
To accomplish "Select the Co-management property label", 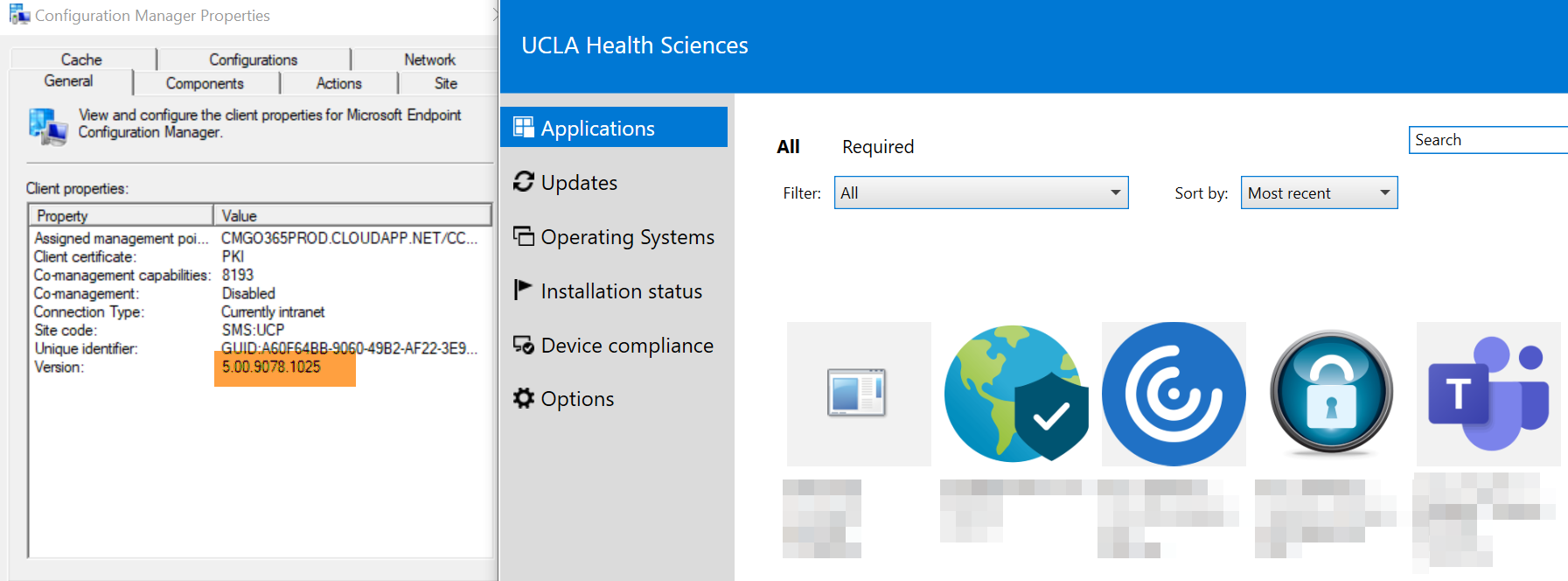I will coord(86,293).
